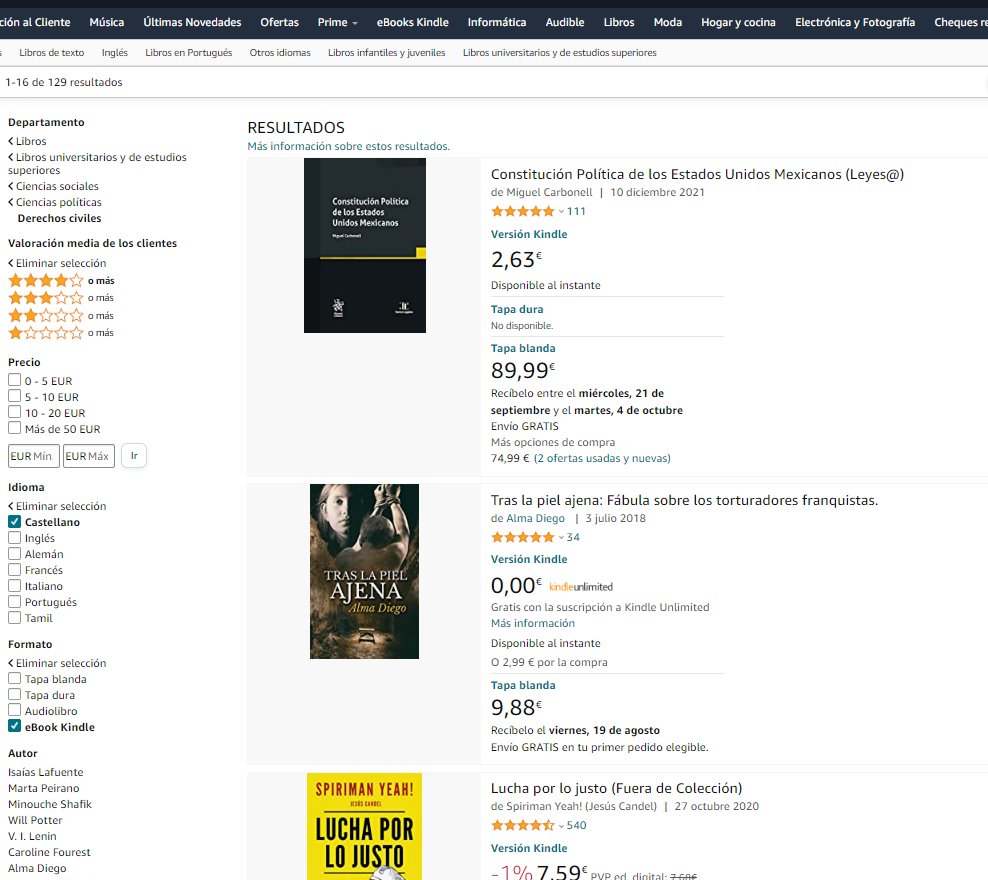The height and width of the screenshot is (880, 988).
Task: Open star rating of Lucha por lo justo
Action: tap(522, 825)
